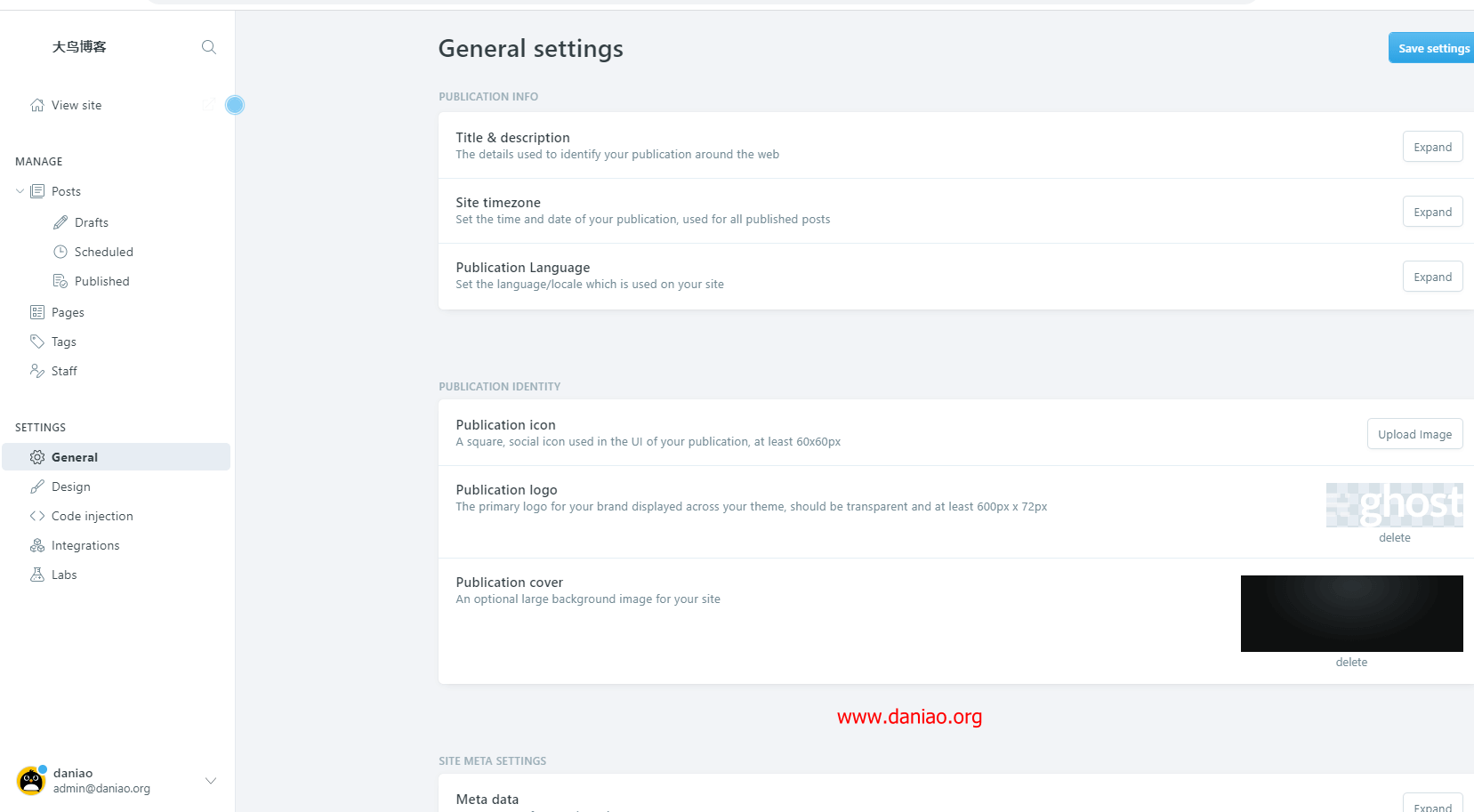Image resolution: width=1474 pixels, height=812 pixels.
Task: Open Drafts using the pencil icon
Action: 60,222
